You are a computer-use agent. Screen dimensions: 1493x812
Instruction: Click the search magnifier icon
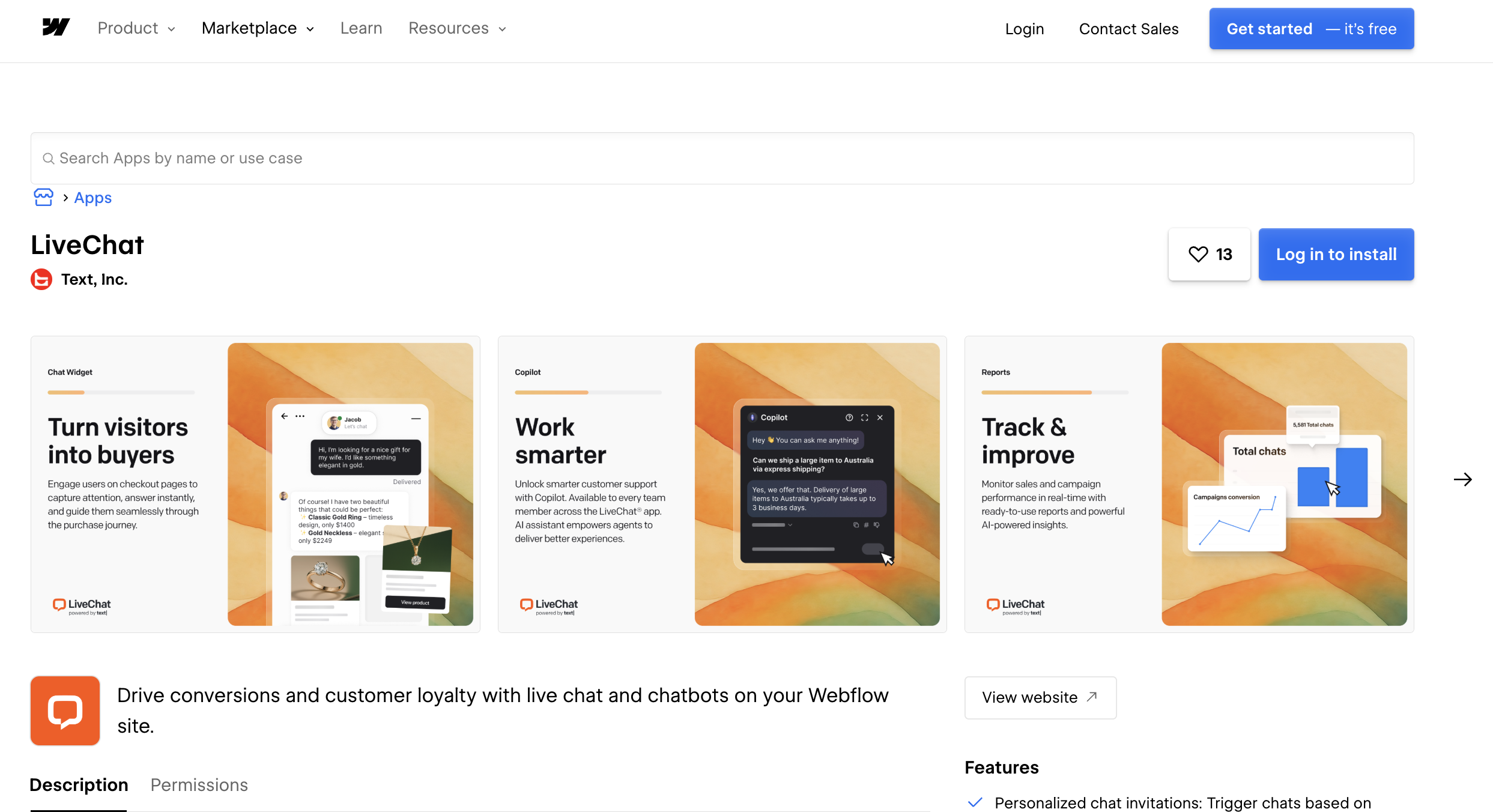tap(48, 159)
